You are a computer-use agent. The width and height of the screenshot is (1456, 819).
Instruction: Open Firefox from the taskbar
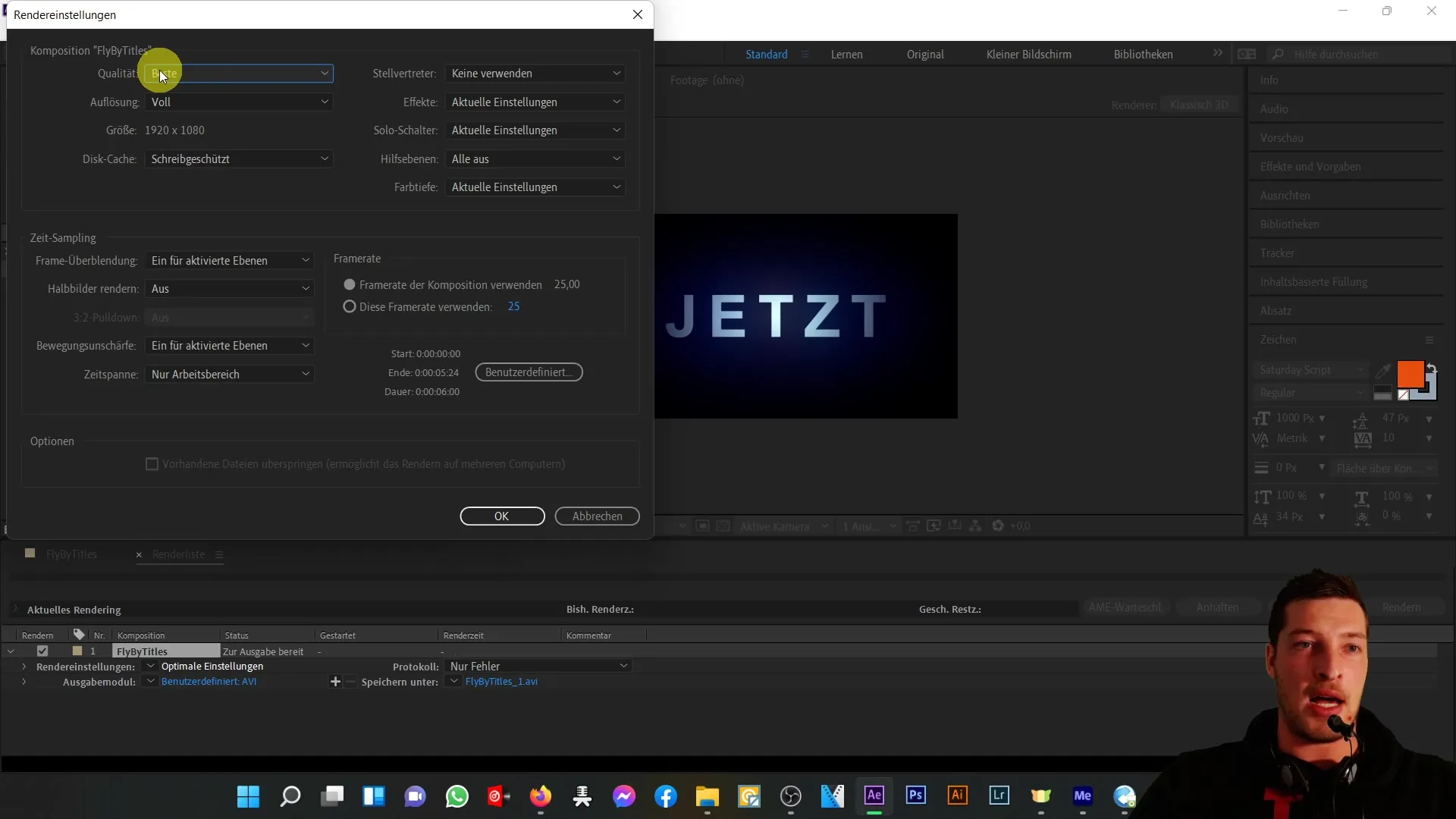540,796
